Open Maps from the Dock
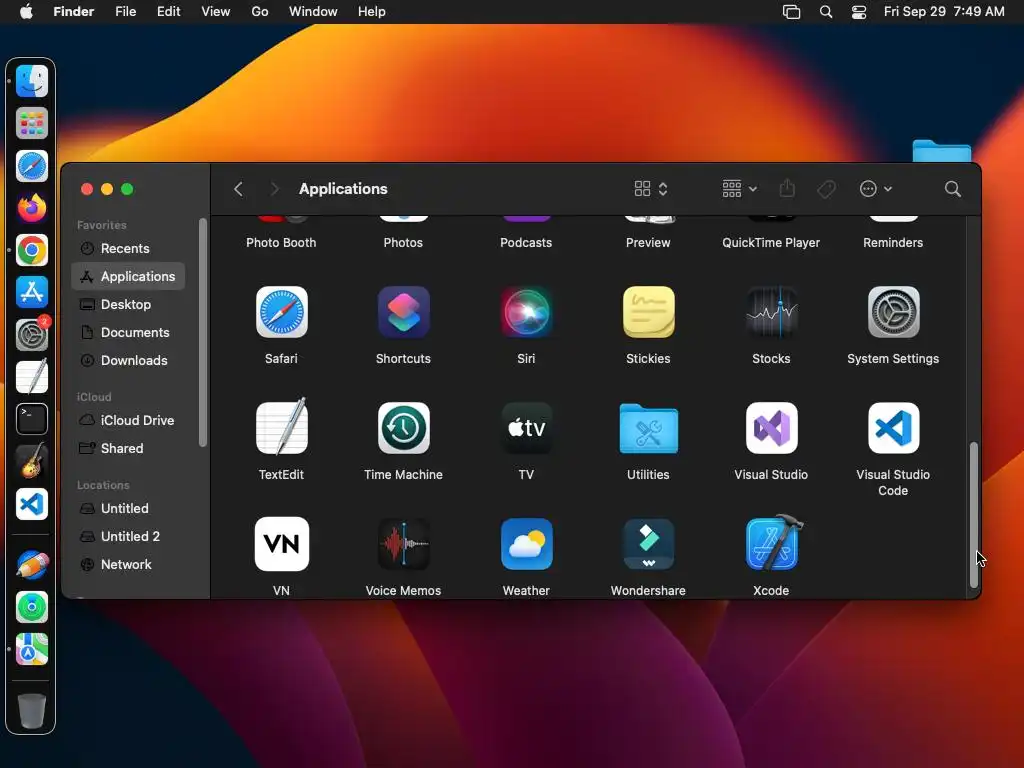The width and height of the screenshot is (1024, 768). (x=31, y=649)
